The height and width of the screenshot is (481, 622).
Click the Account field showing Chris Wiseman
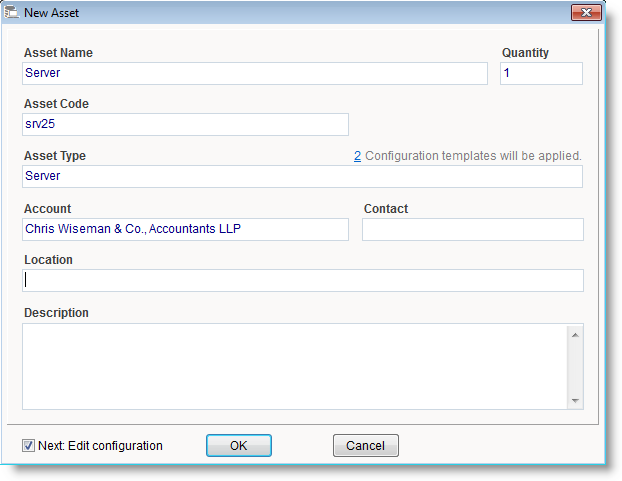click(185, 229)
